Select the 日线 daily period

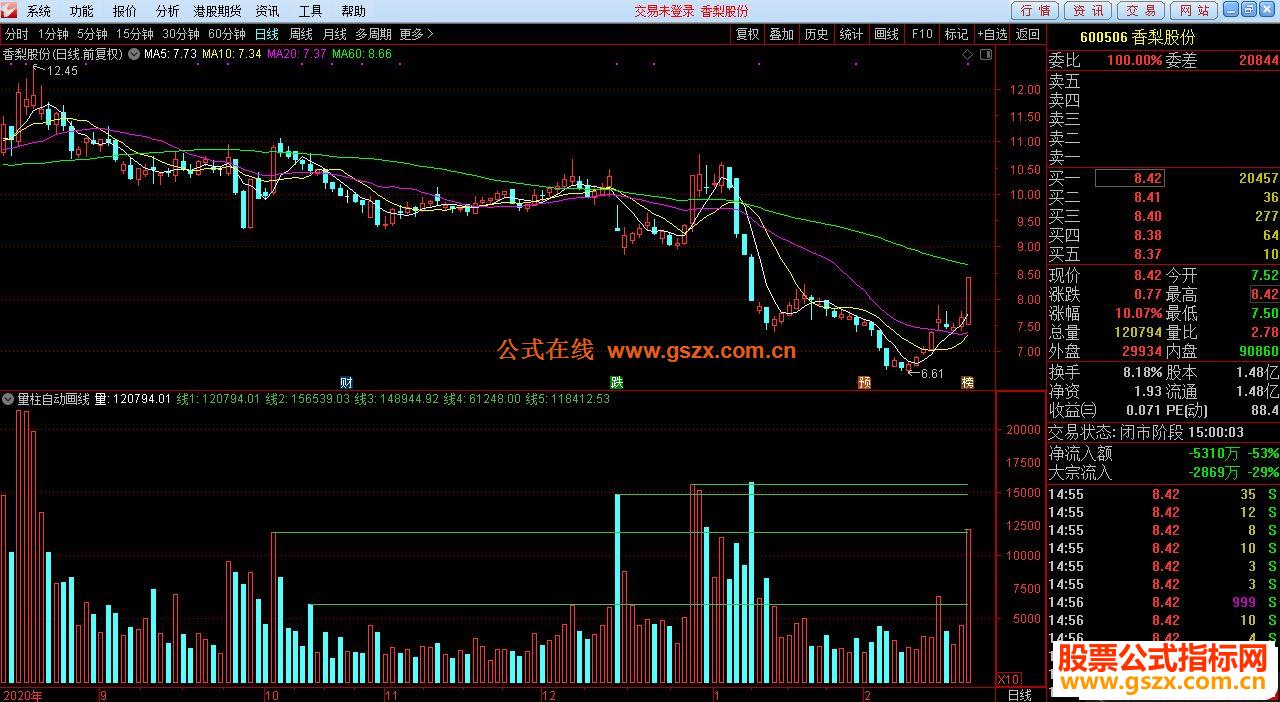click(267, 33)
